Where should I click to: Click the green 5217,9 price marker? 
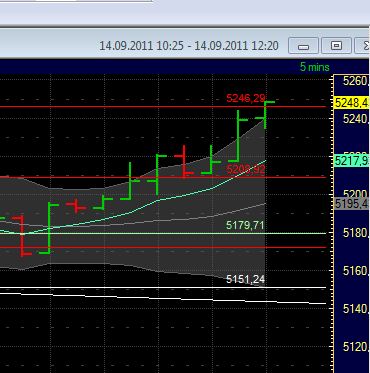[x=352, y=161]
